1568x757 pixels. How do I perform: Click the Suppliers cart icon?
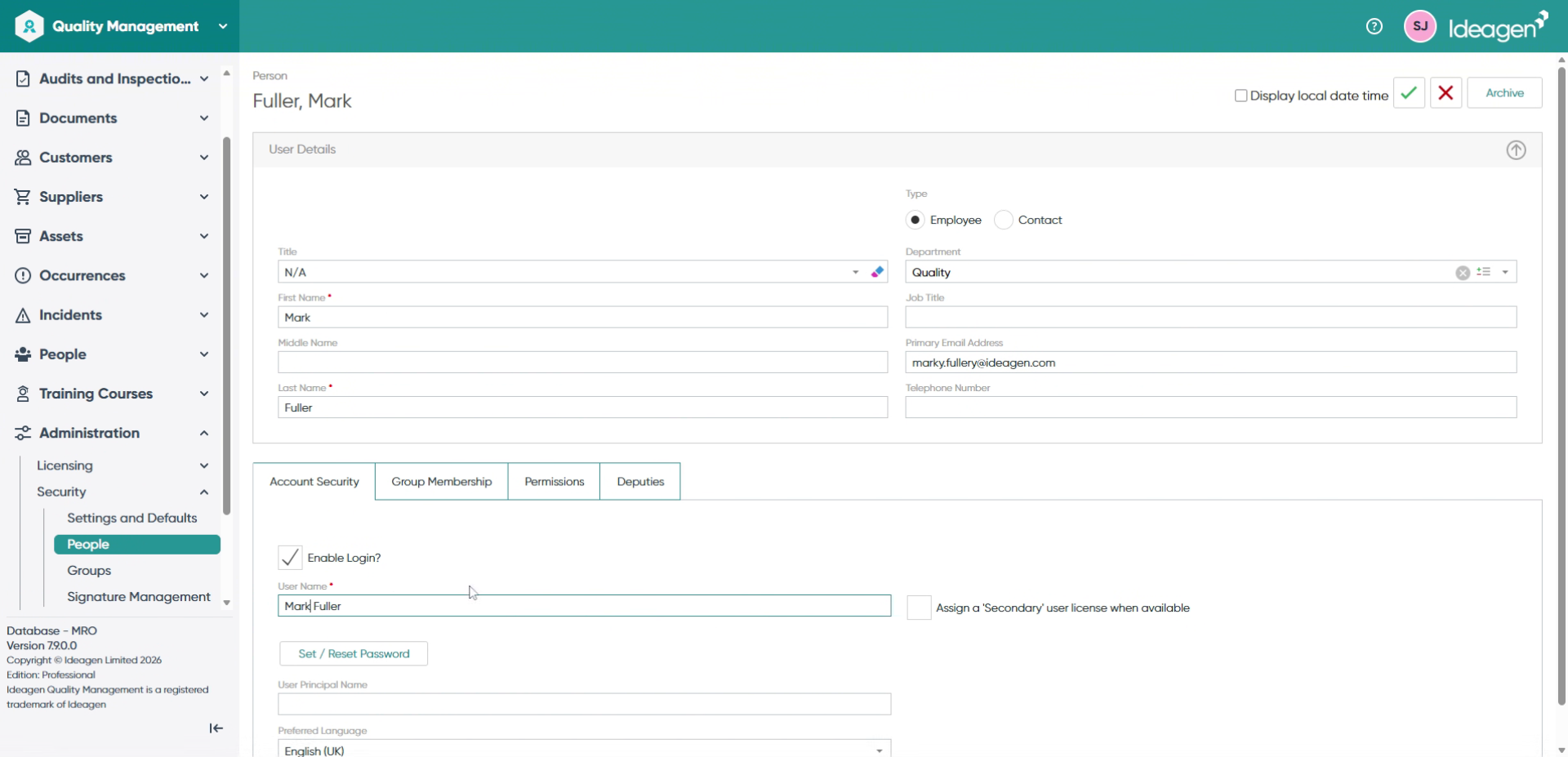[23, 197]
